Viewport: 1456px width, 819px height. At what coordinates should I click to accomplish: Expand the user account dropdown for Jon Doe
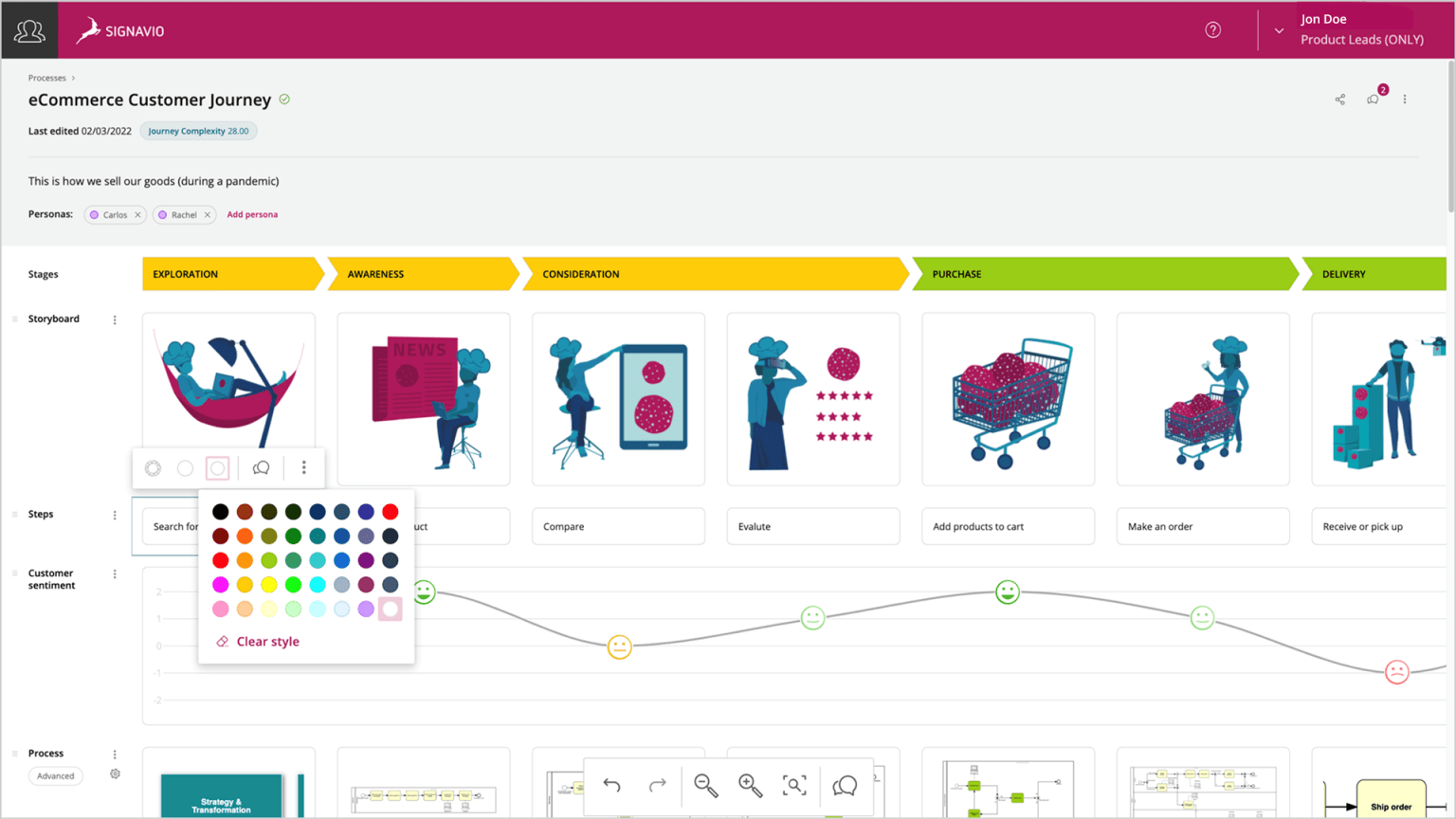pyautogui.click(x=1278, y=29)
